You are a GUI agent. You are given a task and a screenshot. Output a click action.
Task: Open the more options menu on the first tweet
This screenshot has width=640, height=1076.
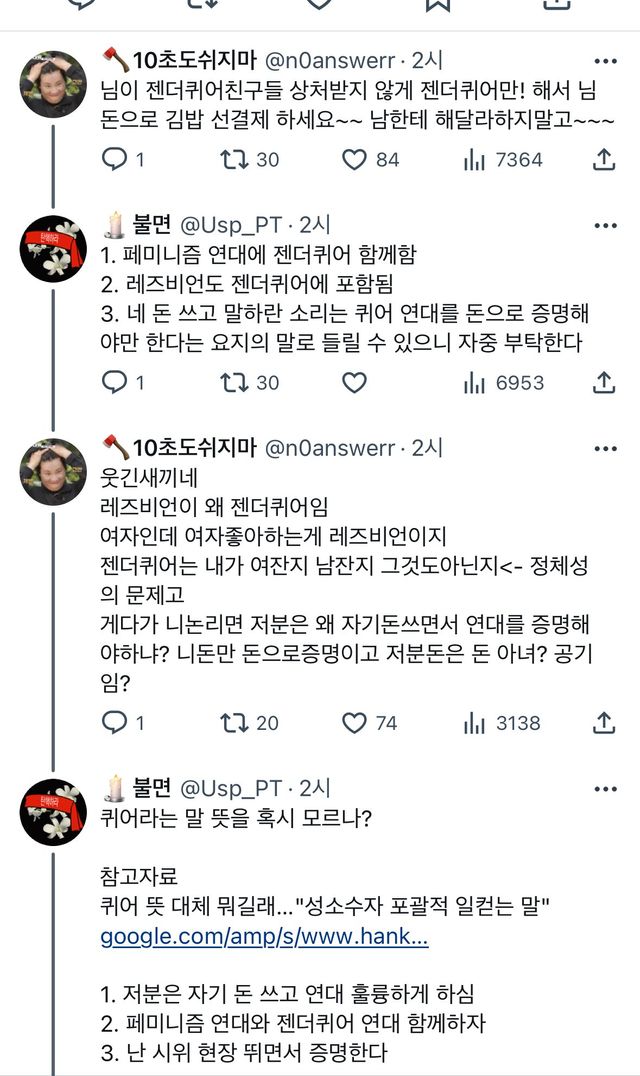[604, 57]
